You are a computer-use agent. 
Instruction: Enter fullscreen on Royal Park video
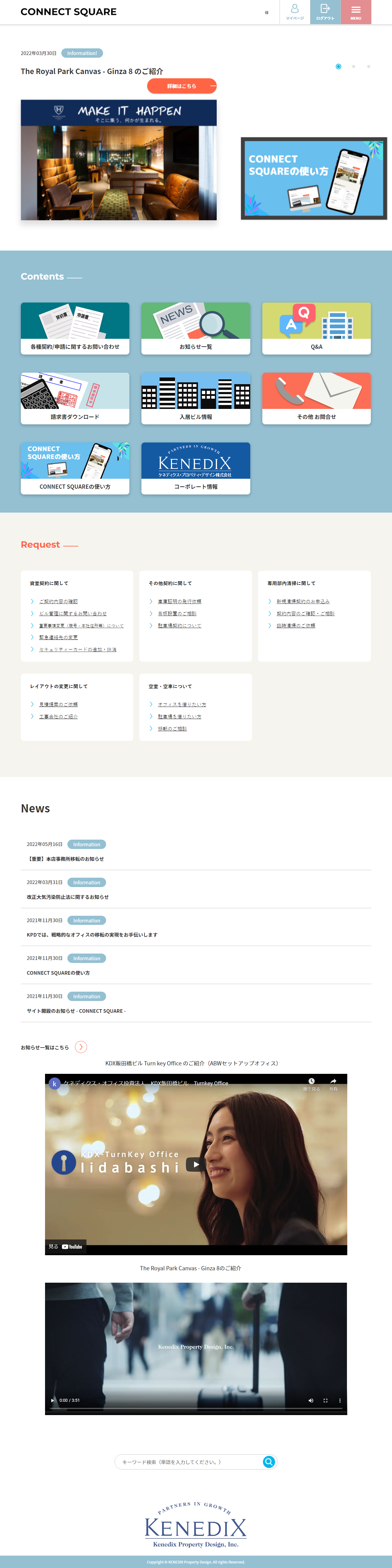pyautogui.click(x=325, y=1401)
